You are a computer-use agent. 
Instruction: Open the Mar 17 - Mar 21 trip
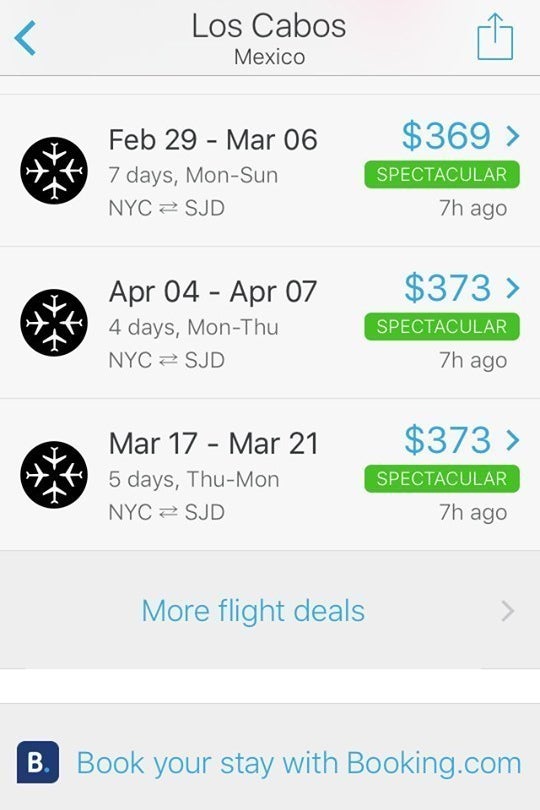coord(270,474)
